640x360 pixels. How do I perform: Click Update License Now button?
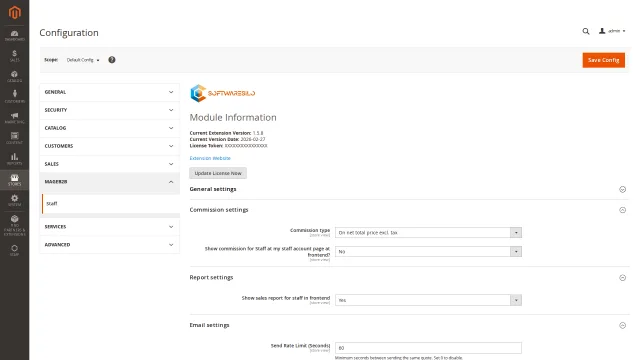[218, 173]
